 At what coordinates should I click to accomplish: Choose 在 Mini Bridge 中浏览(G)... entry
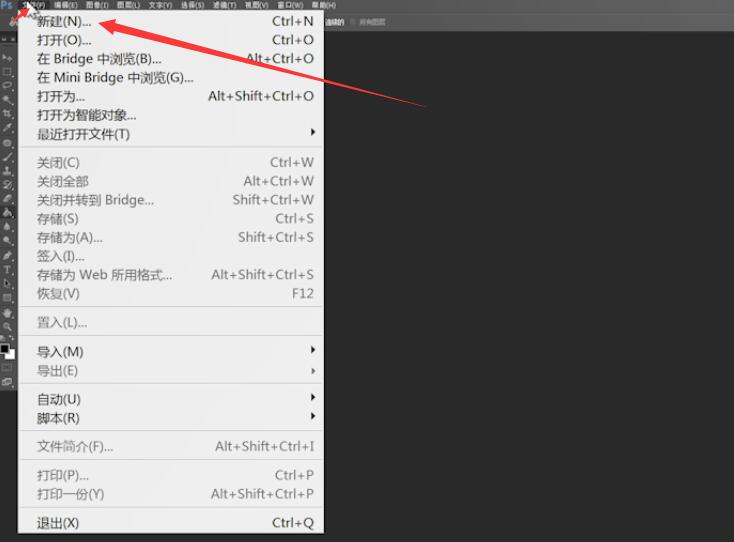pyautogui.click(x=171, y=78)
